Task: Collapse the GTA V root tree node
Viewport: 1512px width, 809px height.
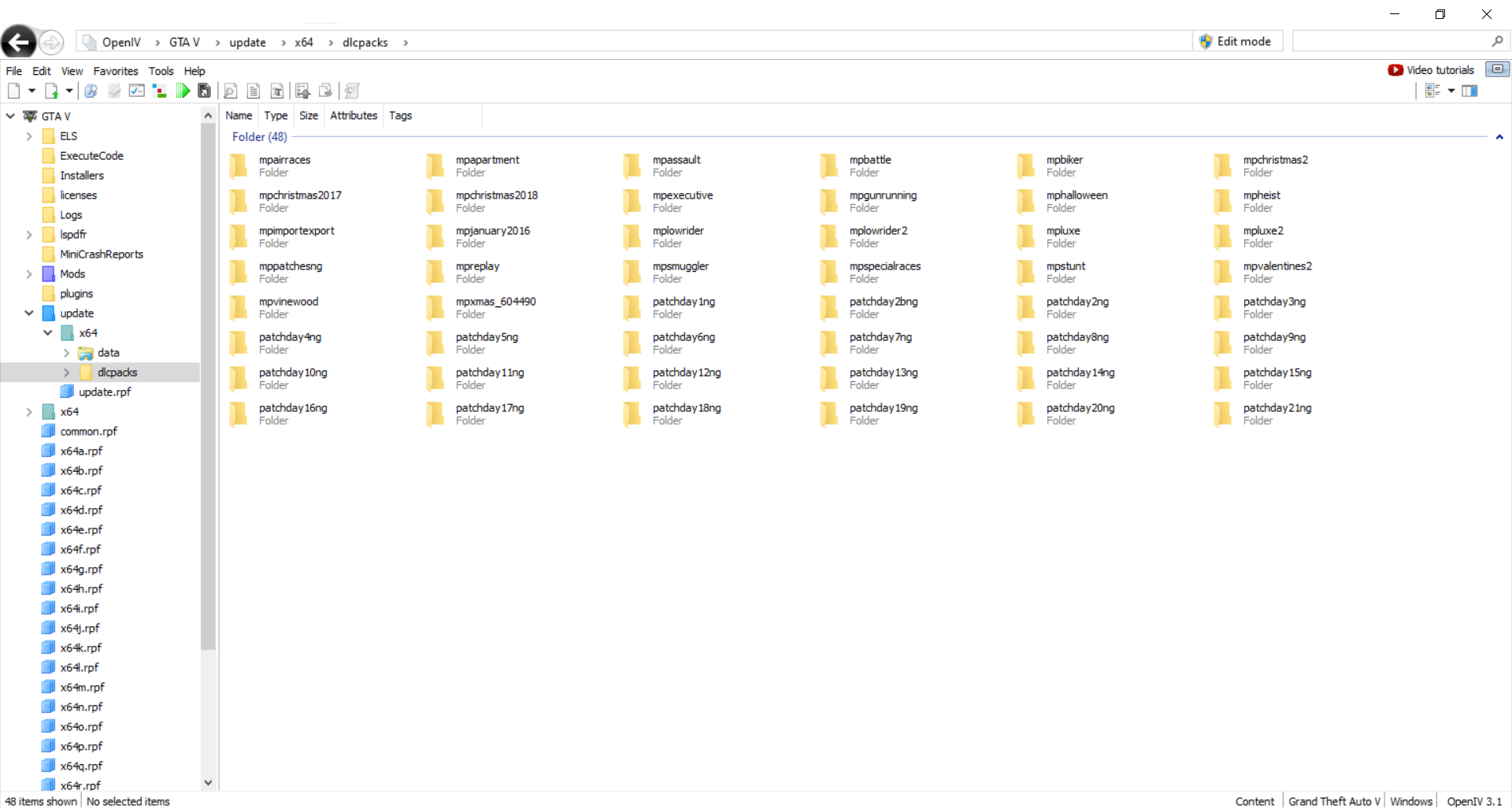Action: point(10,116)
